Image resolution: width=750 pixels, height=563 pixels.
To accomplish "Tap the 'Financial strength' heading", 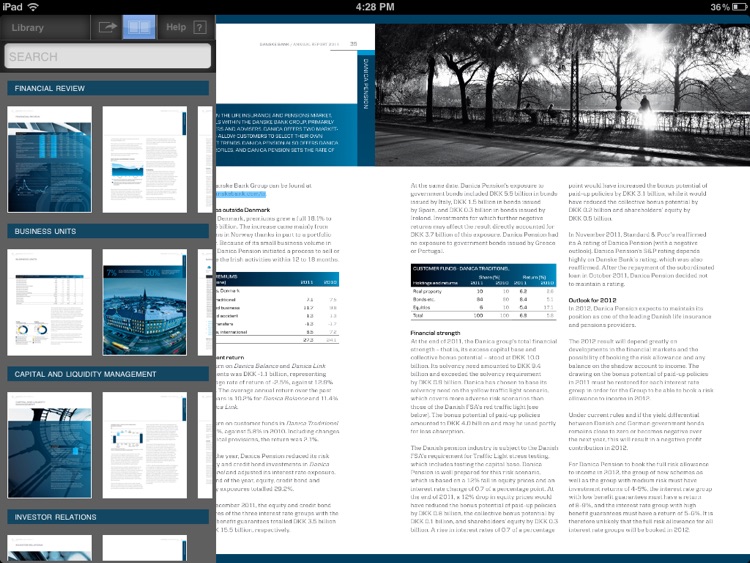I will [x=435, y=333].
